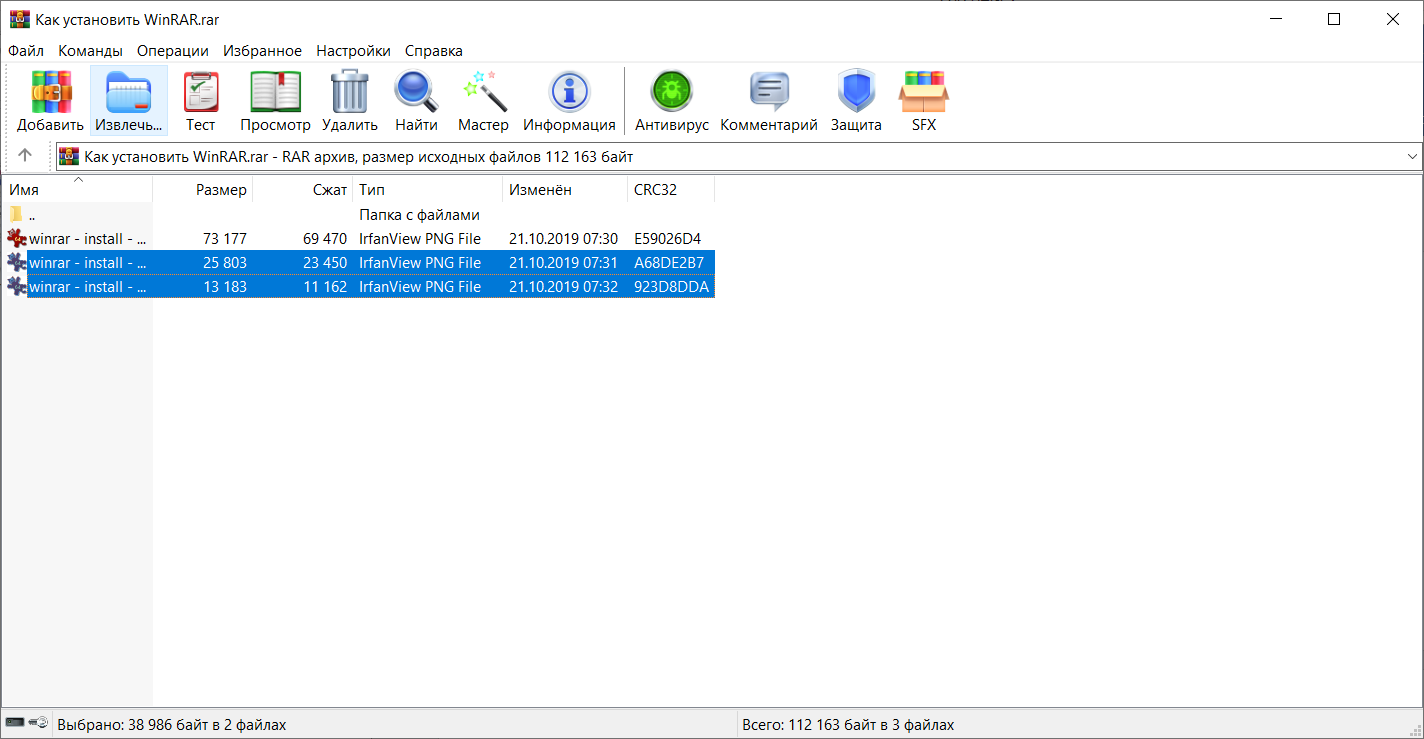
Task: Click status text 'Всего: 112 163 байт'
Action: [848, 724]
